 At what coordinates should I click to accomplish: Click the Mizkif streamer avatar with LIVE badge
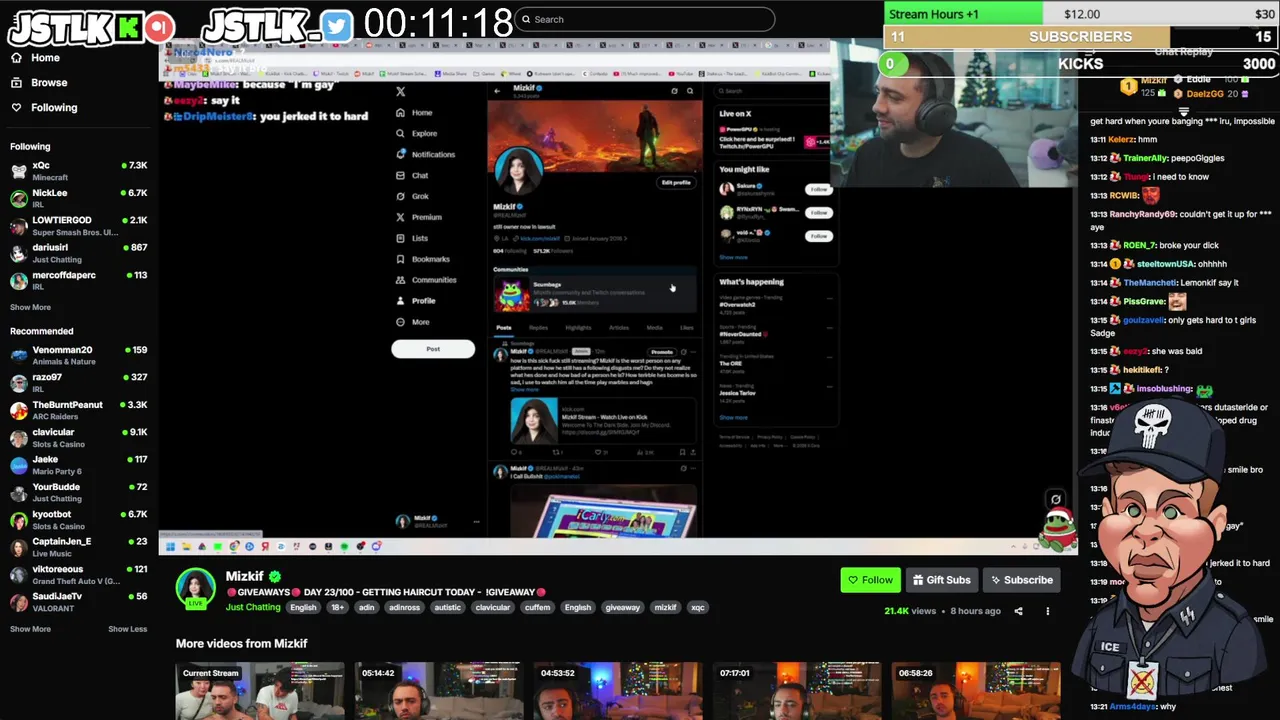pyautogui.click(x=196, y=588)
